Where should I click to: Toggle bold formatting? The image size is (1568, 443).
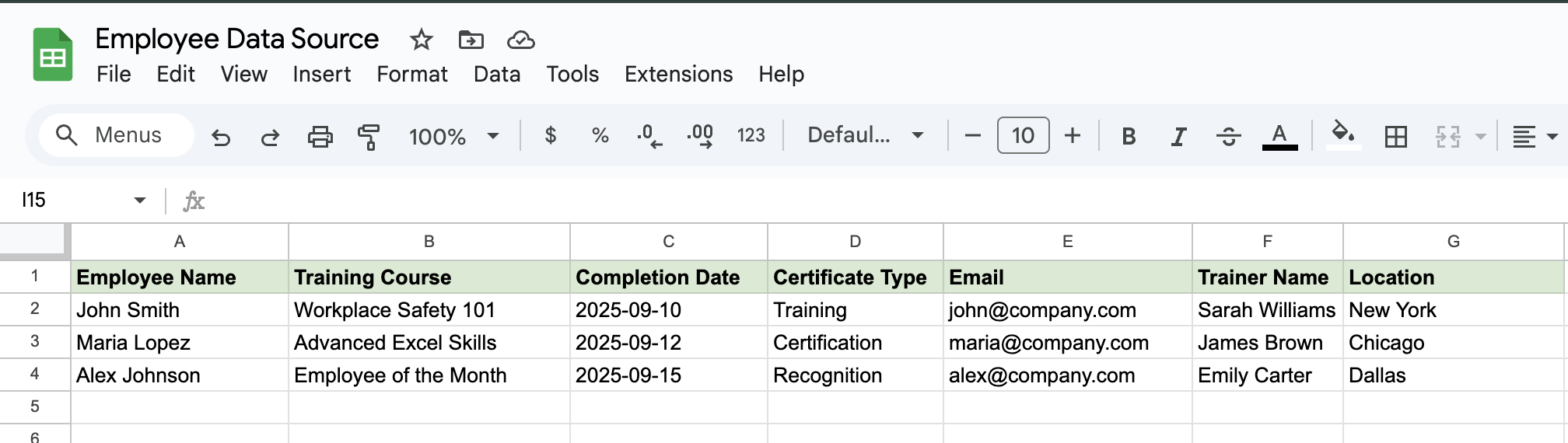[x=1129, y=137]
